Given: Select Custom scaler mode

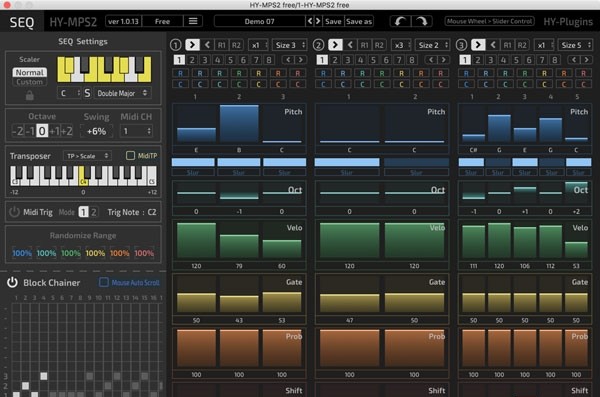Looking at the screenshot, I should [x=29, y=82].
